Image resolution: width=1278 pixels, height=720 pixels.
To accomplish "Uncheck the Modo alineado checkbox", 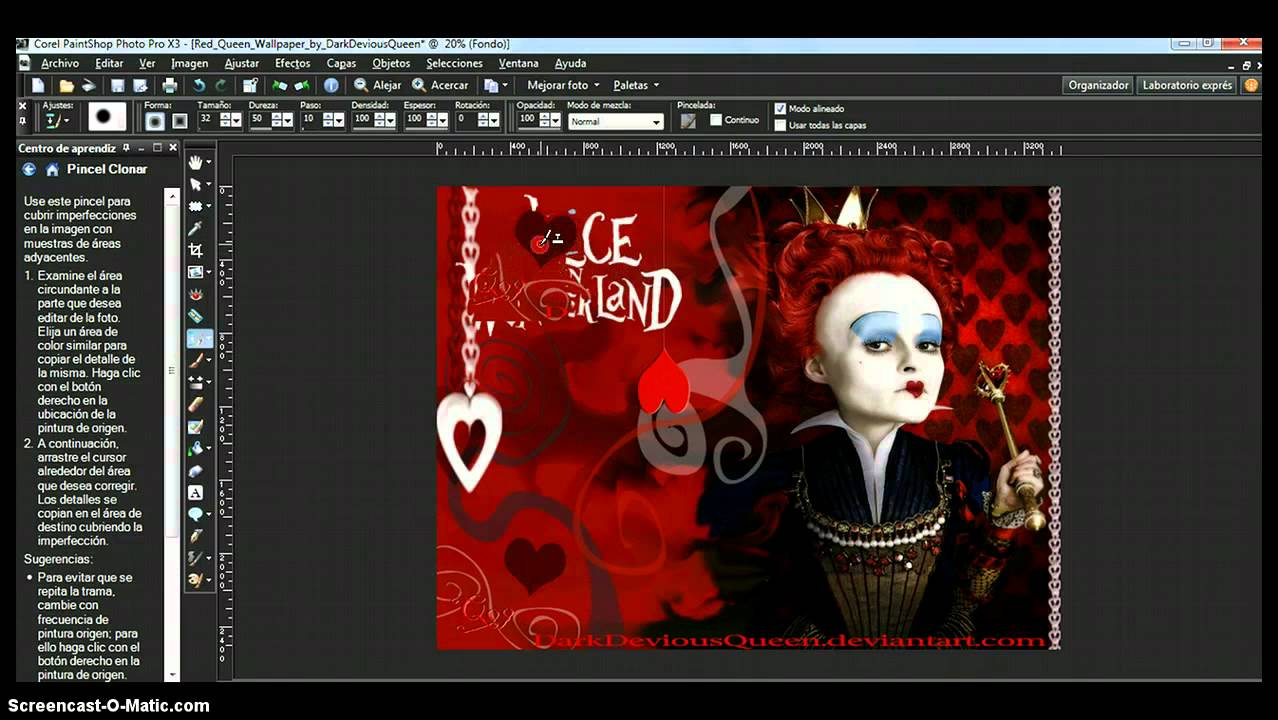I will point(780,109).
